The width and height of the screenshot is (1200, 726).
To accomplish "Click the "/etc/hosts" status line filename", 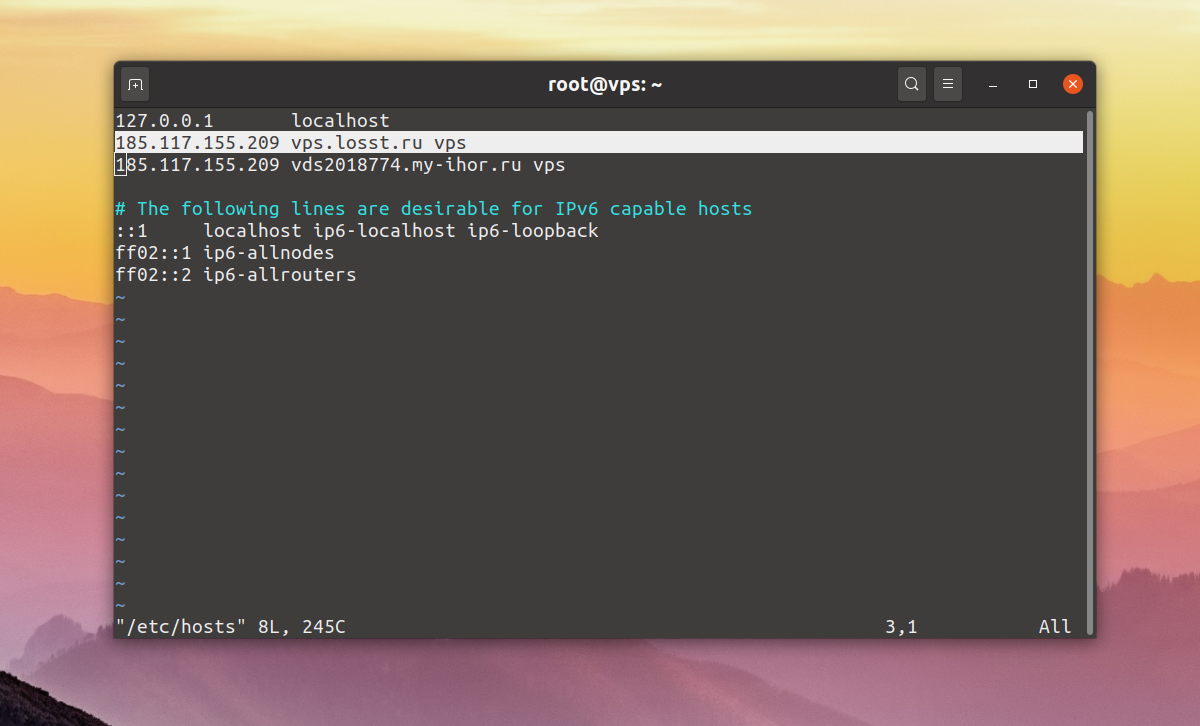I will coord(181,627).
